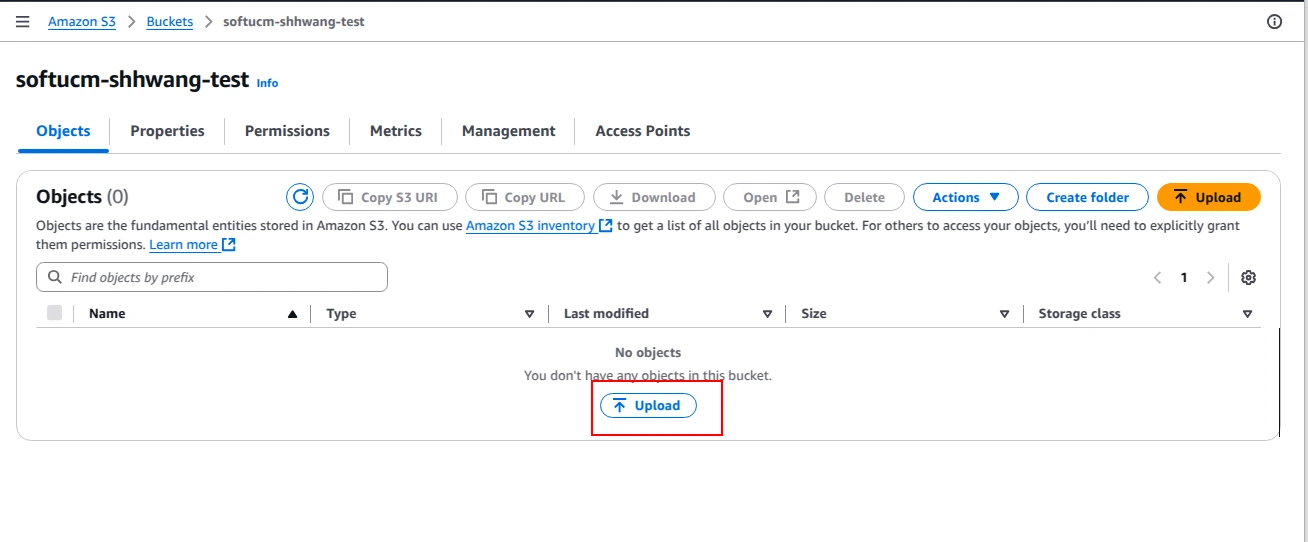This screenshot has height=542, width=1308.
Task: Sort by Last modified column arrow
Action: pos(767,314)
